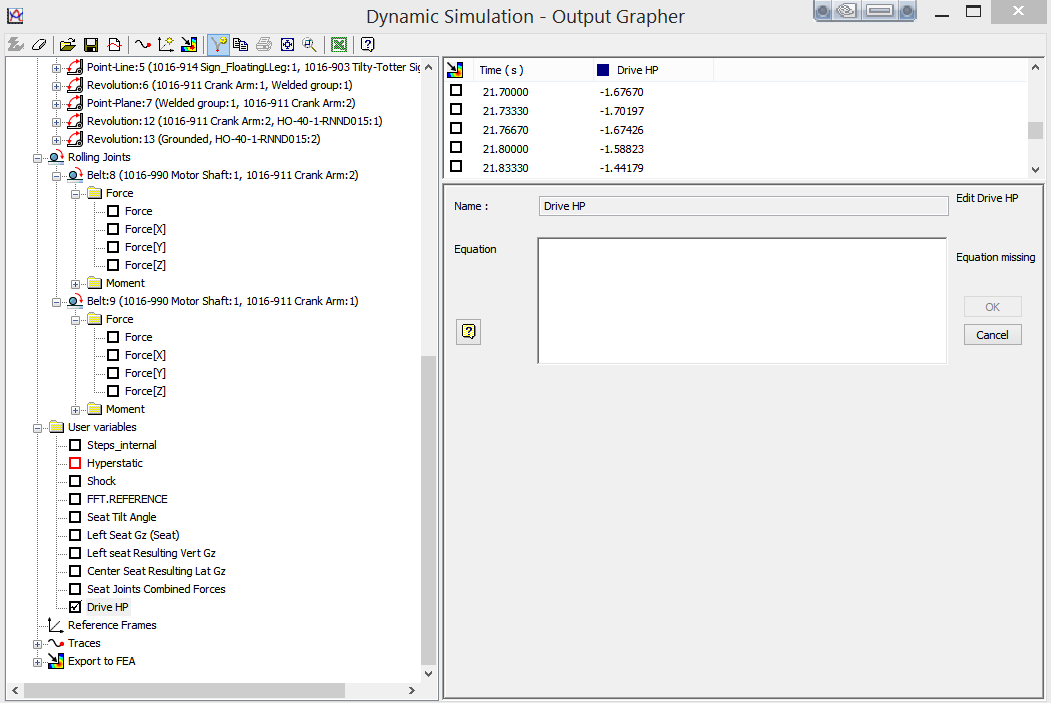Viewport: 1051px width, 703px height.
Task: Expand the Revolution:12 joint node
Action: coord(56,122)
